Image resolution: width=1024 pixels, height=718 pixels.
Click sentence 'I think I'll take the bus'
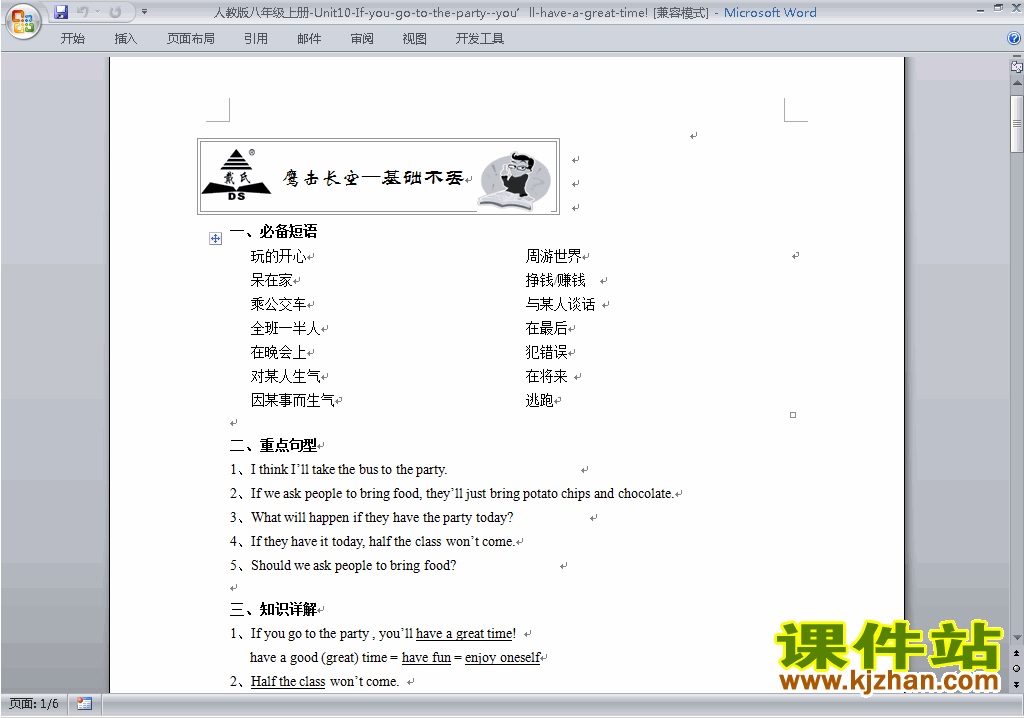tap(349, 469)
